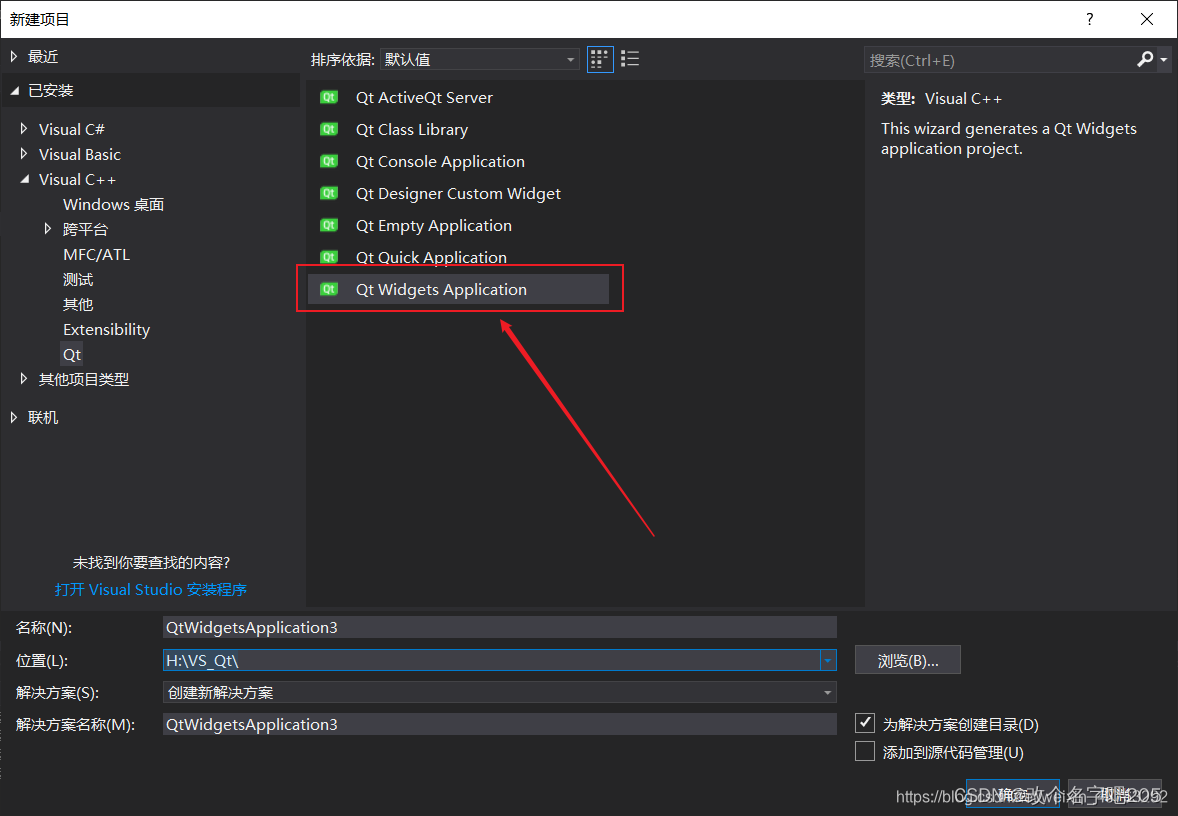The image size is (1178, 816).
Task: Click the search box (Ctrl+E)
Action: point(999,60)
